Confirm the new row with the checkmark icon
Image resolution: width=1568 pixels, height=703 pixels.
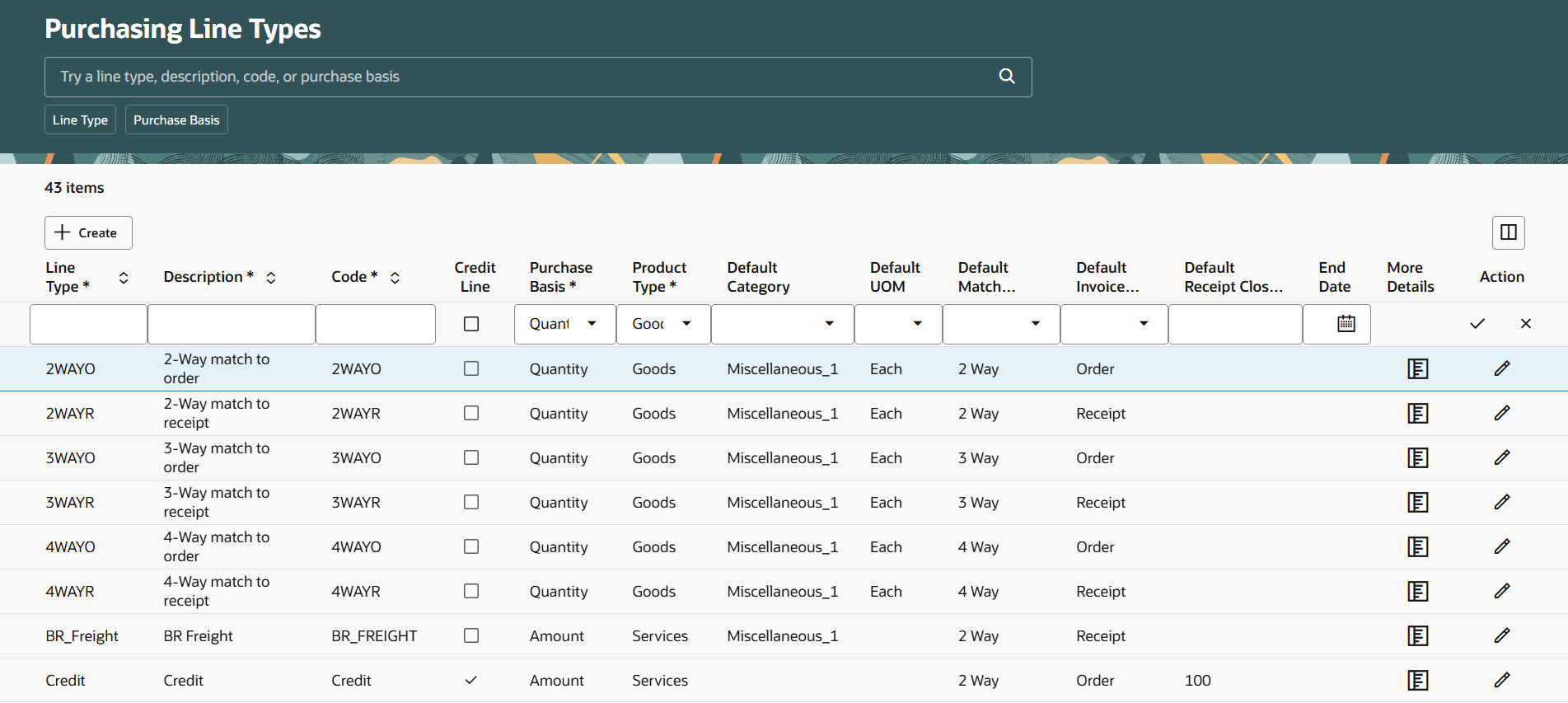(1477, 324)
